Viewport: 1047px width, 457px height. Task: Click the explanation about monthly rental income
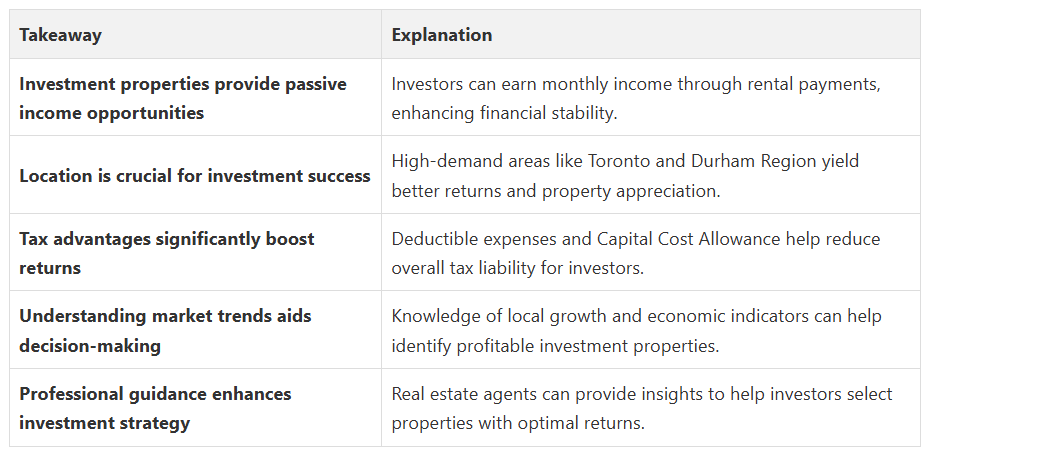click(635, 98)
